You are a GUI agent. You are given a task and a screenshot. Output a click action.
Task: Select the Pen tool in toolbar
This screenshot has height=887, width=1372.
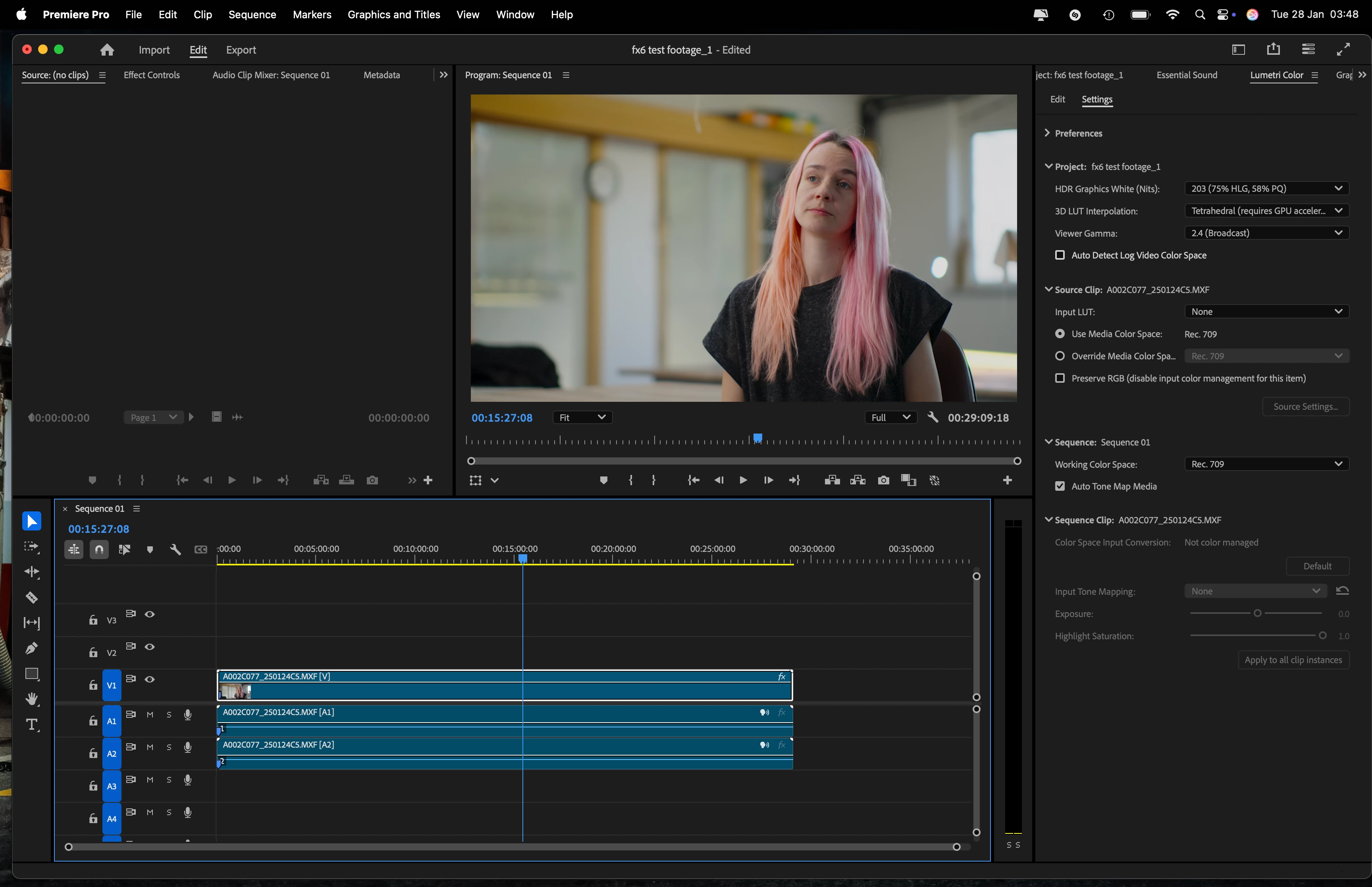point(32,648)
